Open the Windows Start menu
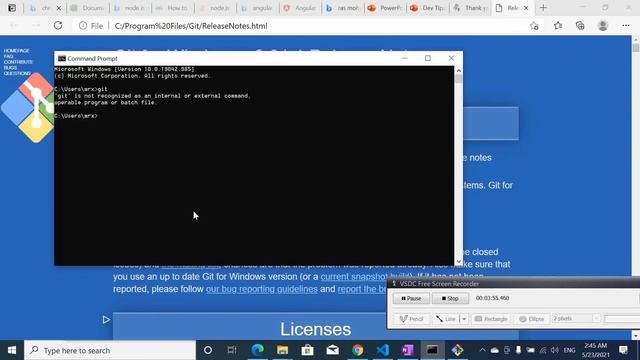Screen dimensions: 640x360 (x=12, y=350)
